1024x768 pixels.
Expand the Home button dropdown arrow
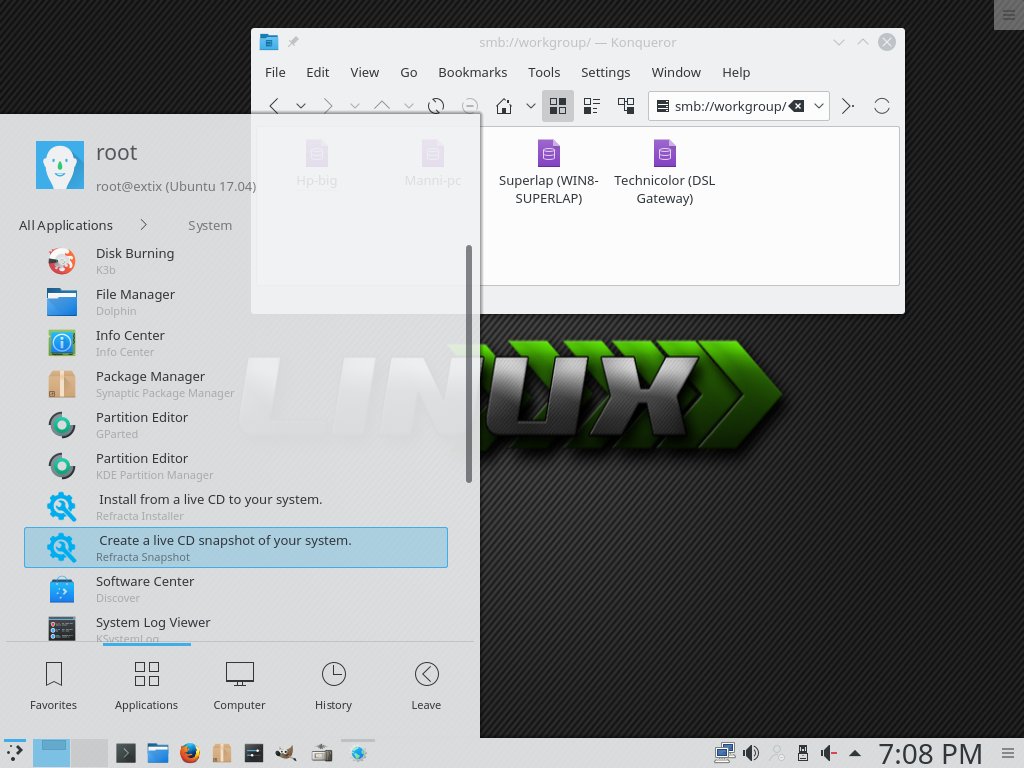[x=531, y=106]
